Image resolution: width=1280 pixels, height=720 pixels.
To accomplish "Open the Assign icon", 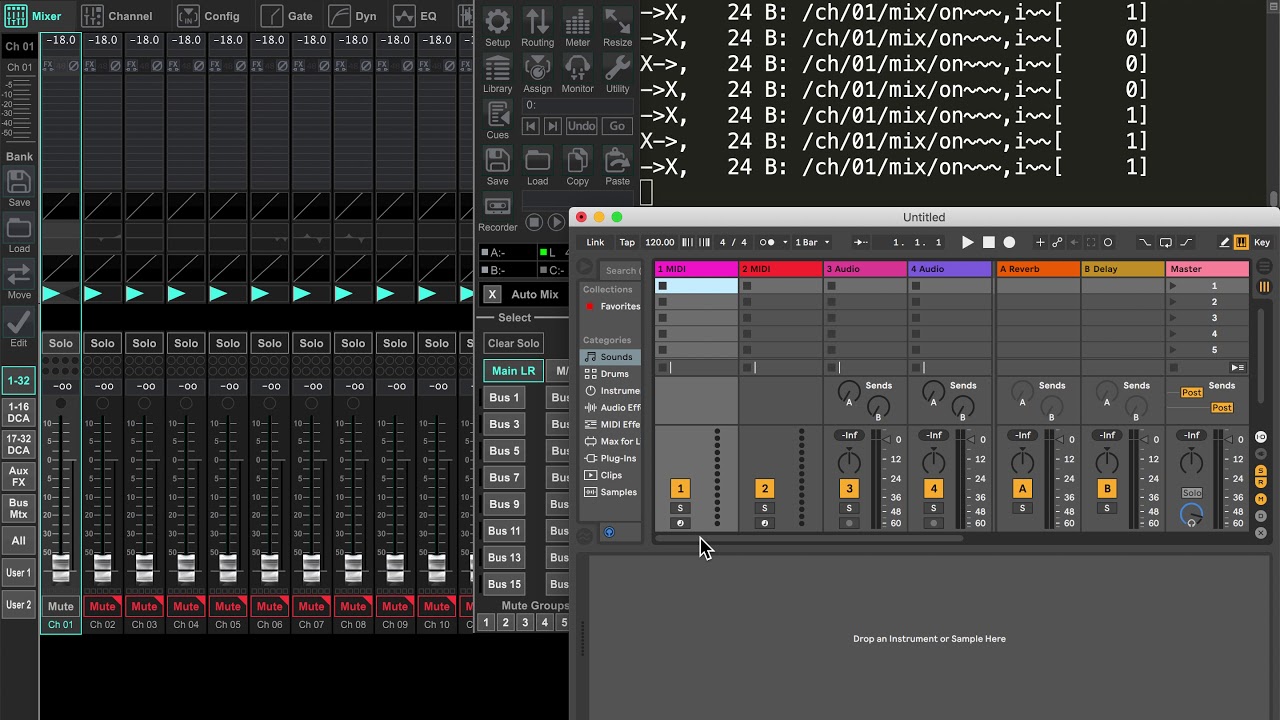I will [537, 74].
